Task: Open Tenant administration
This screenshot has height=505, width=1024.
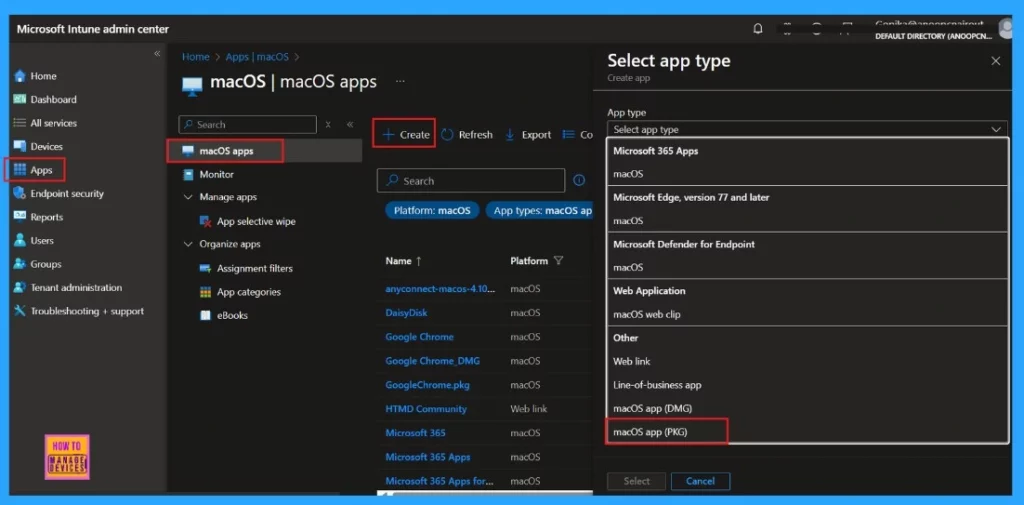Action: [68, 287]
